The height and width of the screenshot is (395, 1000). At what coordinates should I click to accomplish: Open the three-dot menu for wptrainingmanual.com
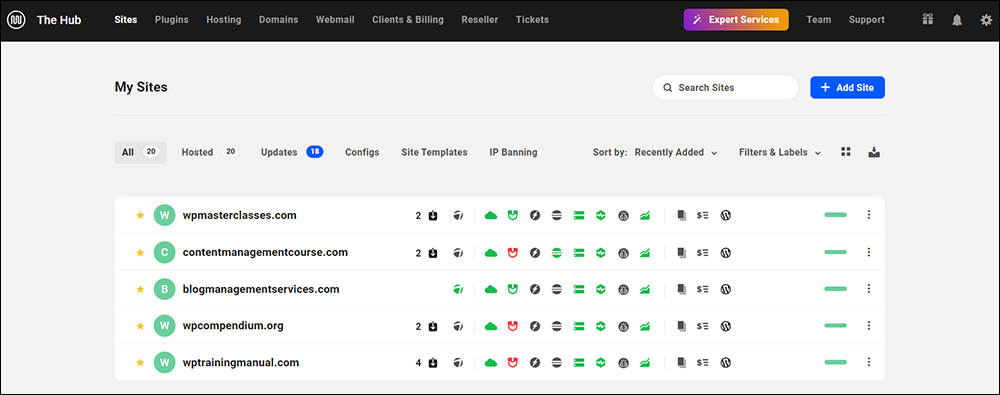[869, 362]
